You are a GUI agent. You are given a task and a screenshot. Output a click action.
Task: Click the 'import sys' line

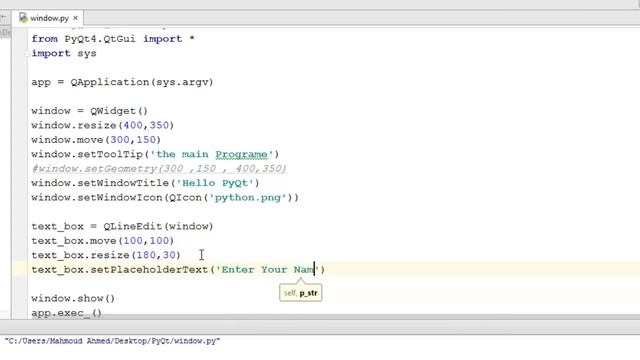(x=64, y=53)
